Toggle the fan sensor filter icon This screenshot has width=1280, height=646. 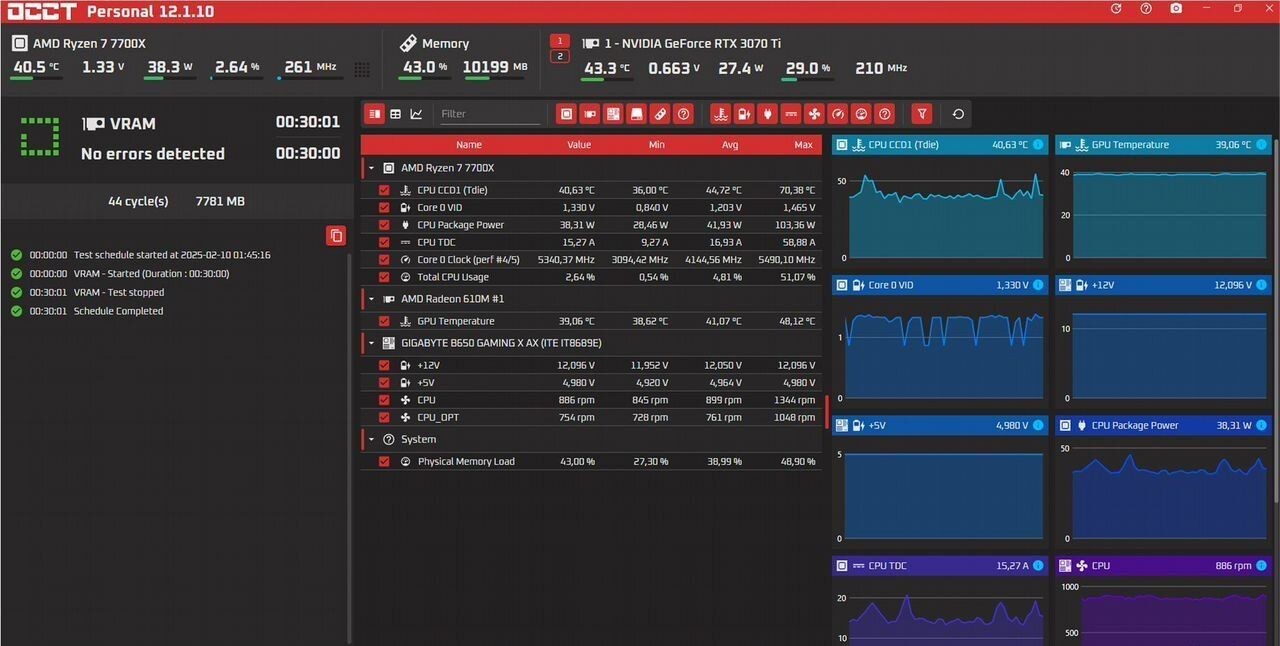point(814,114)
